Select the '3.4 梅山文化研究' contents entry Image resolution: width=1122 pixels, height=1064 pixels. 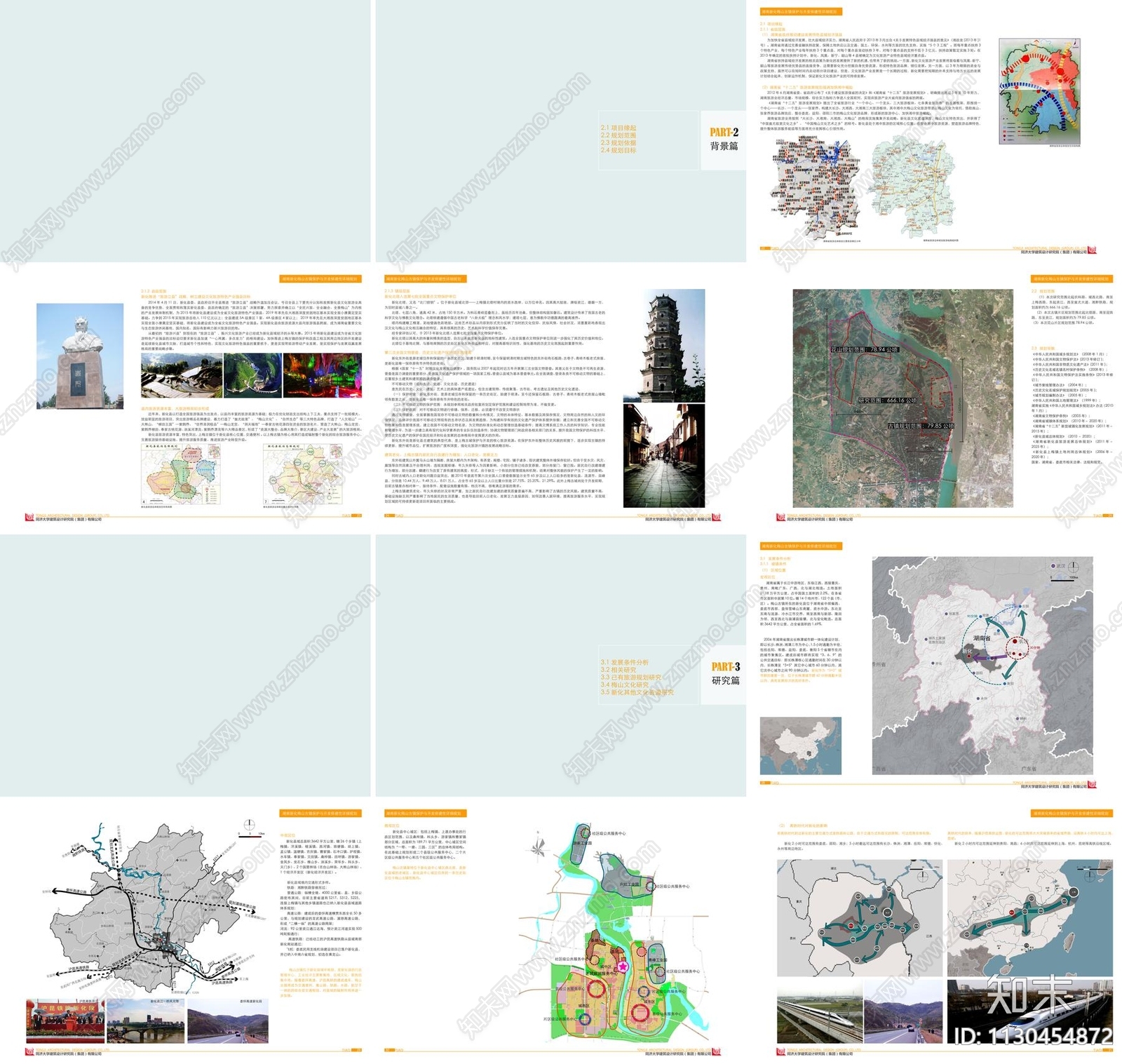click(624, 685)
